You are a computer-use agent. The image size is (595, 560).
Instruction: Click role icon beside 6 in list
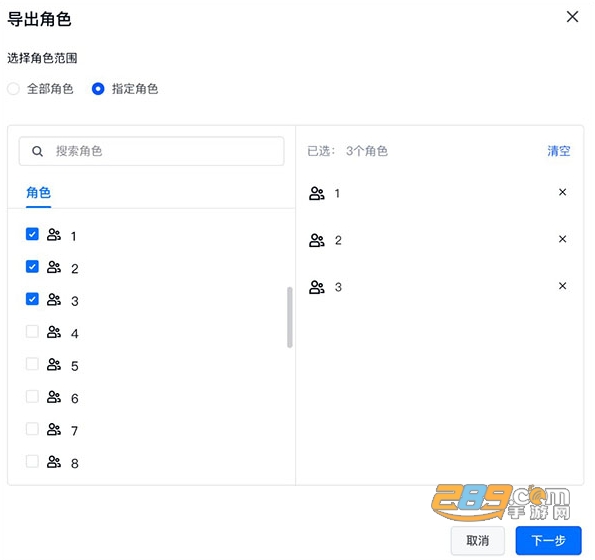tap(54, 397)
